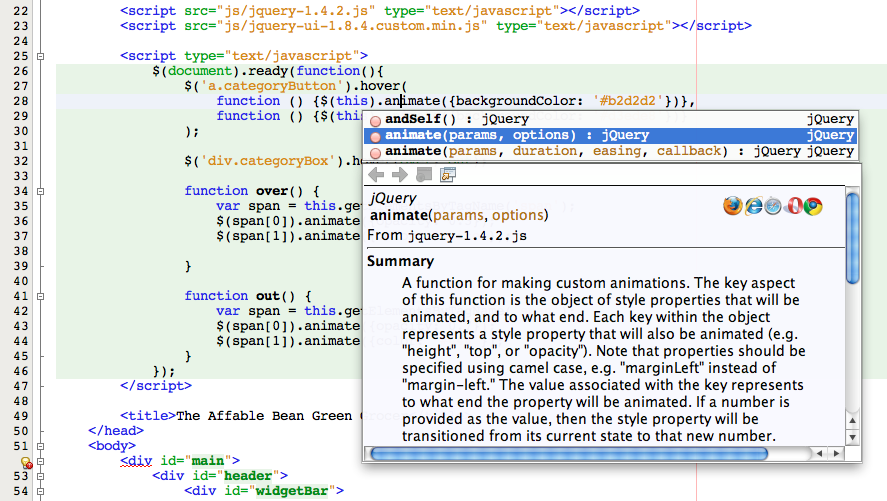Click the Safari browser compatibility icon
Viewport: 887px width, 501px height.
click(x=773, y=206)
